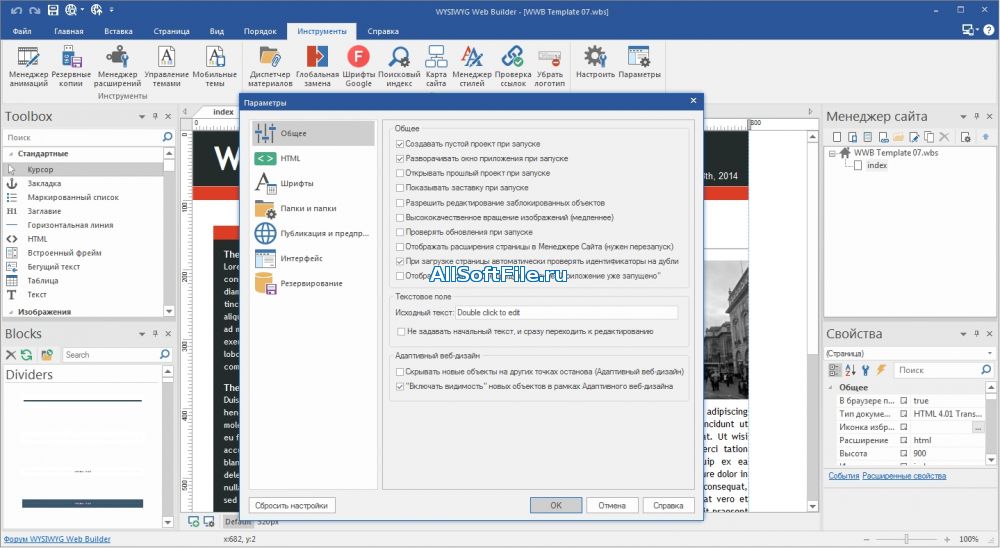Viewport: 1000px width, 548px height.
Task: Switch to Страница ribbon tab
Action: pos(172,31)
